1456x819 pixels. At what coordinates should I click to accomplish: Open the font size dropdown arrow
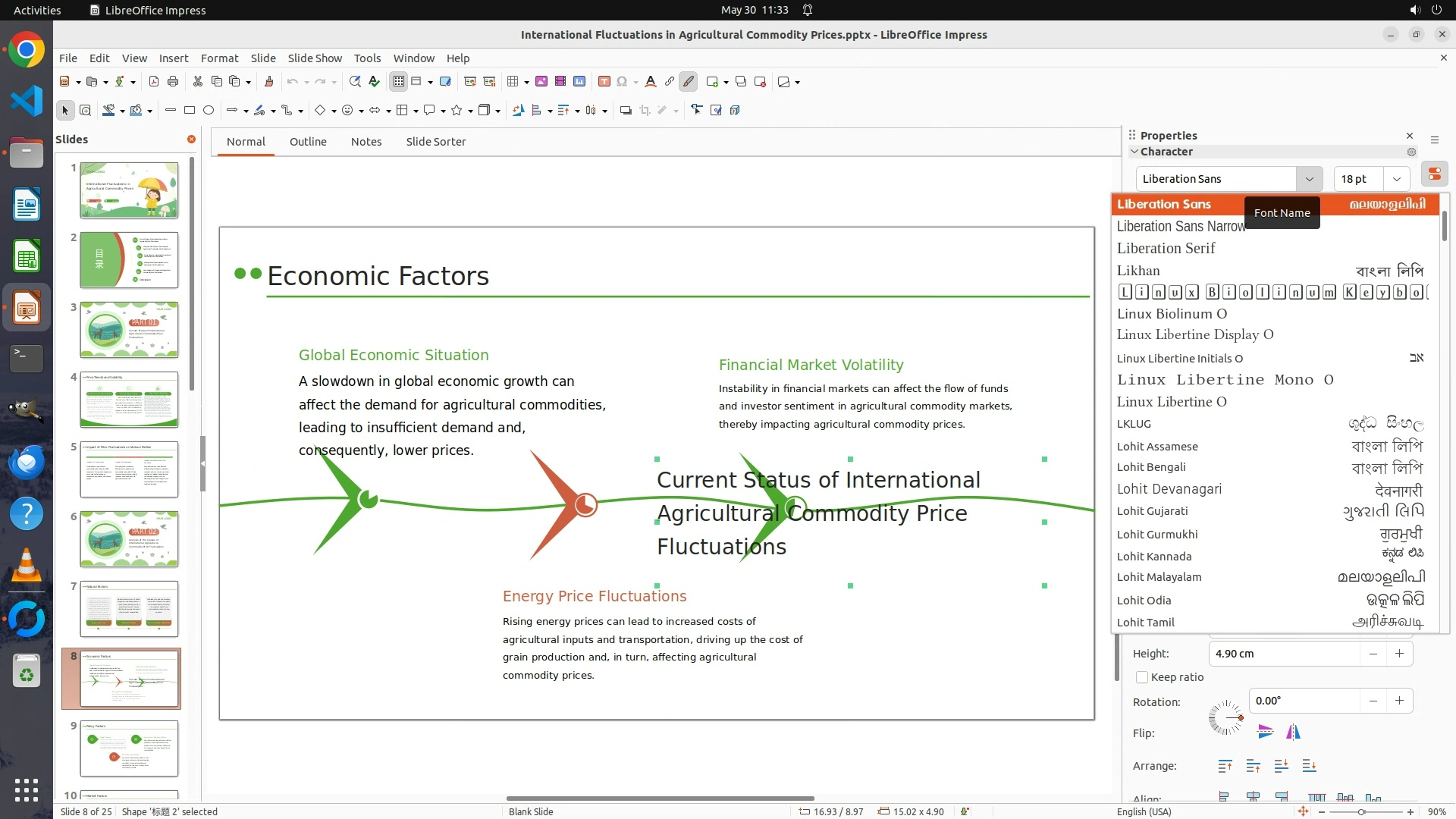[x=1396, y=179]
